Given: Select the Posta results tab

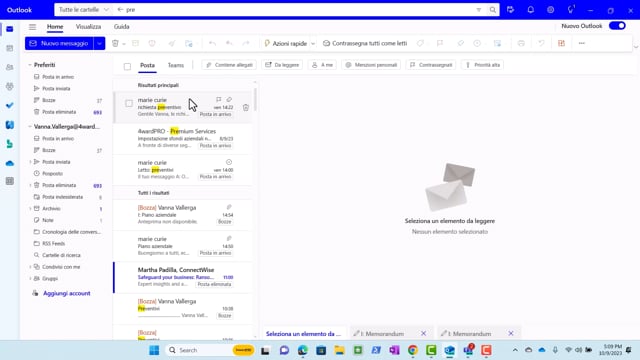Looking at the screenshot, I should point(147,65).
